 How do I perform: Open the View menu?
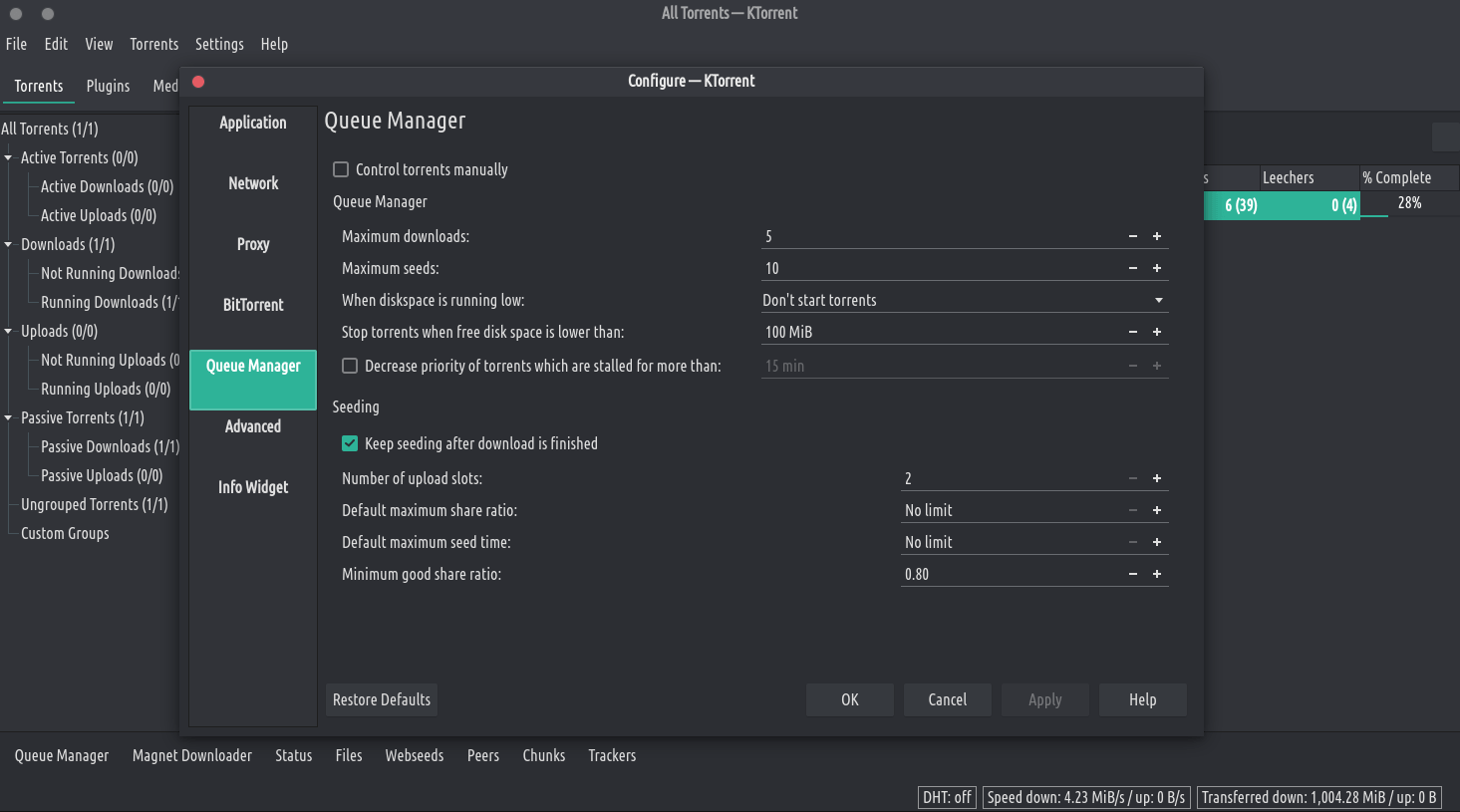(99, 44)
